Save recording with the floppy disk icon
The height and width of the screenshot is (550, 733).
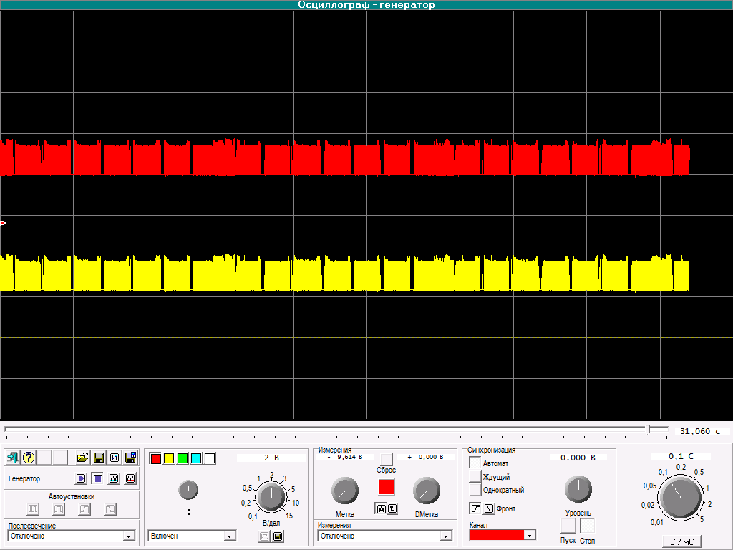[x=99, y=457]
